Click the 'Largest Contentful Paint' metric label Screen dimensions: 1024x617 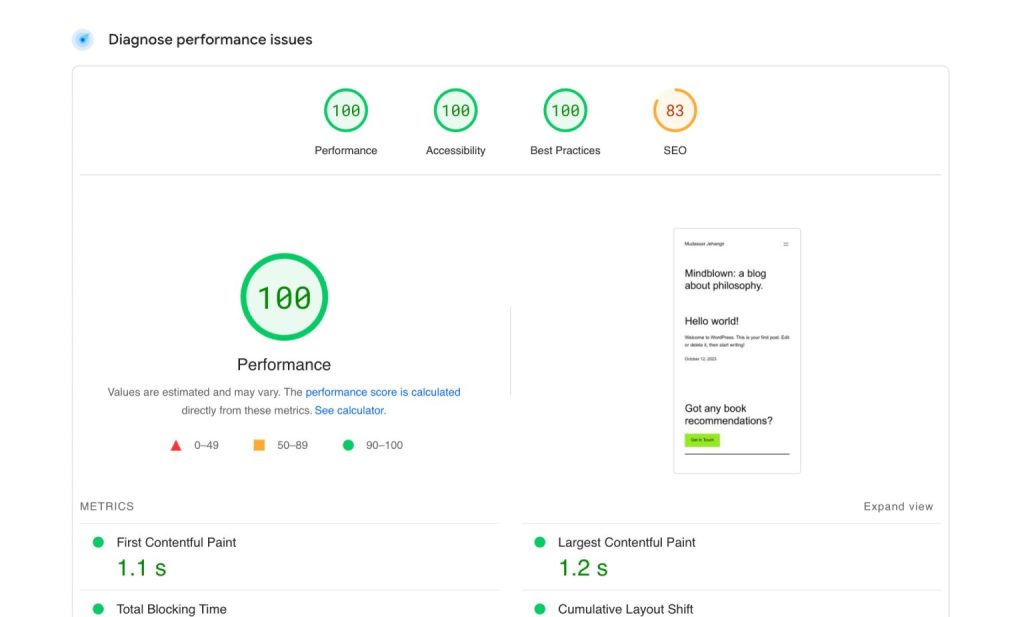click(626, 543)
